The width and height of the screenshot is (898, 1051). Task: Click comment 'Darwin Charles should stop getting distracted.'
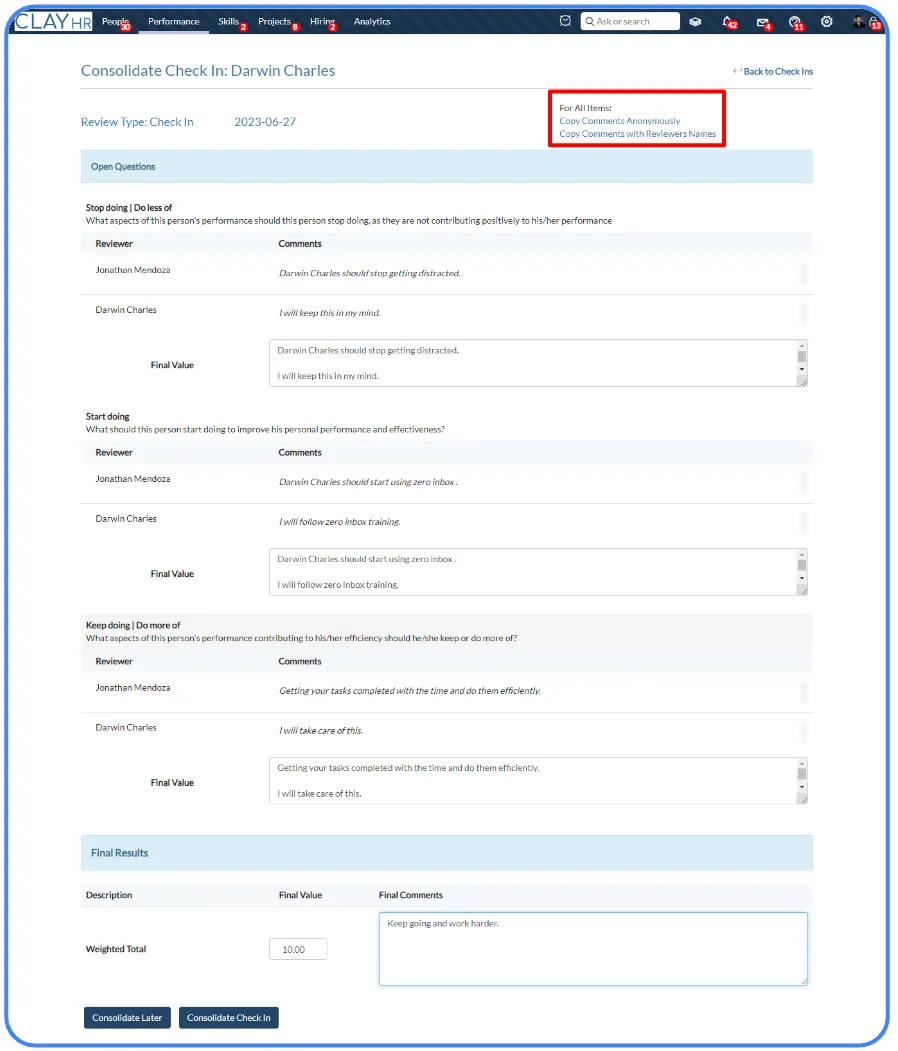(369, 273)
